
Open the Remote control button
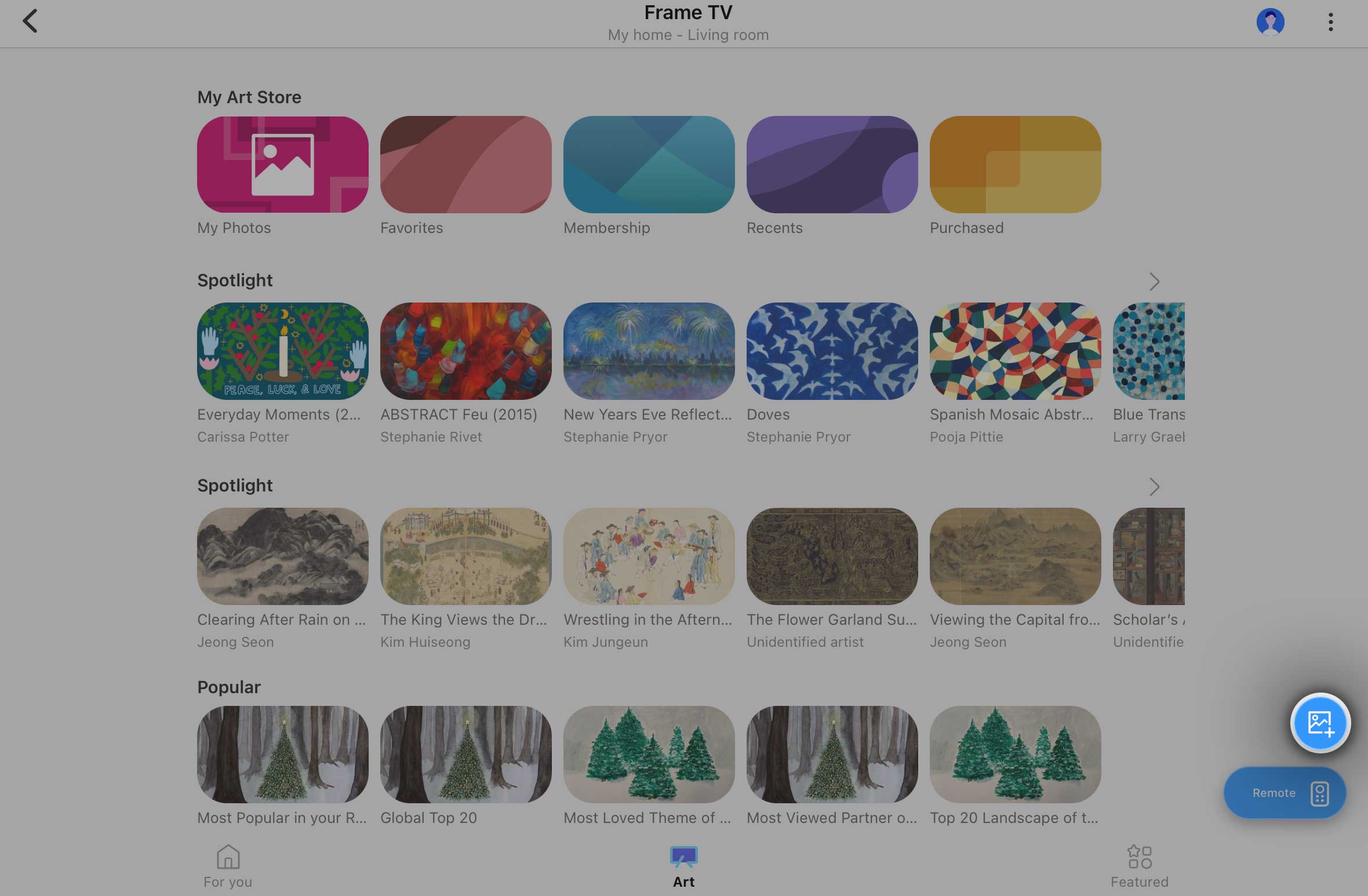(1284, 792)
